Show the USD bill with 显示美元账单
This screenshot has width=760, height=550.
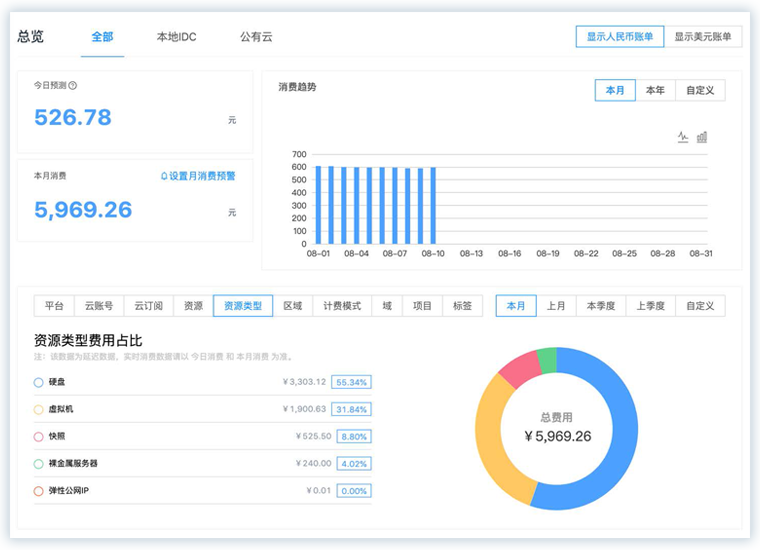(x=703, y=36)
